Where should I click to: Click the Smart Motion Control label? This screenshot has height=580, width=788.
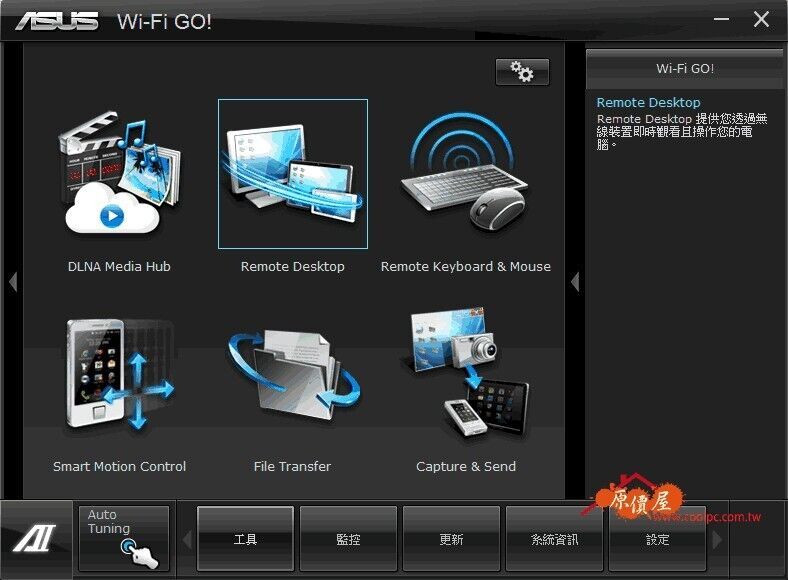[x=120, y=466]
